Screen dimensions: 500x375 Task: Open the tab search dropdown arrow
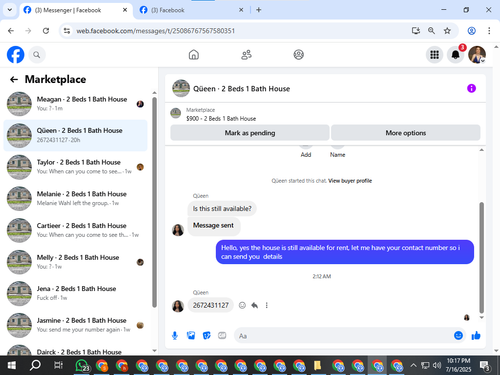click(x=10, y=10)
